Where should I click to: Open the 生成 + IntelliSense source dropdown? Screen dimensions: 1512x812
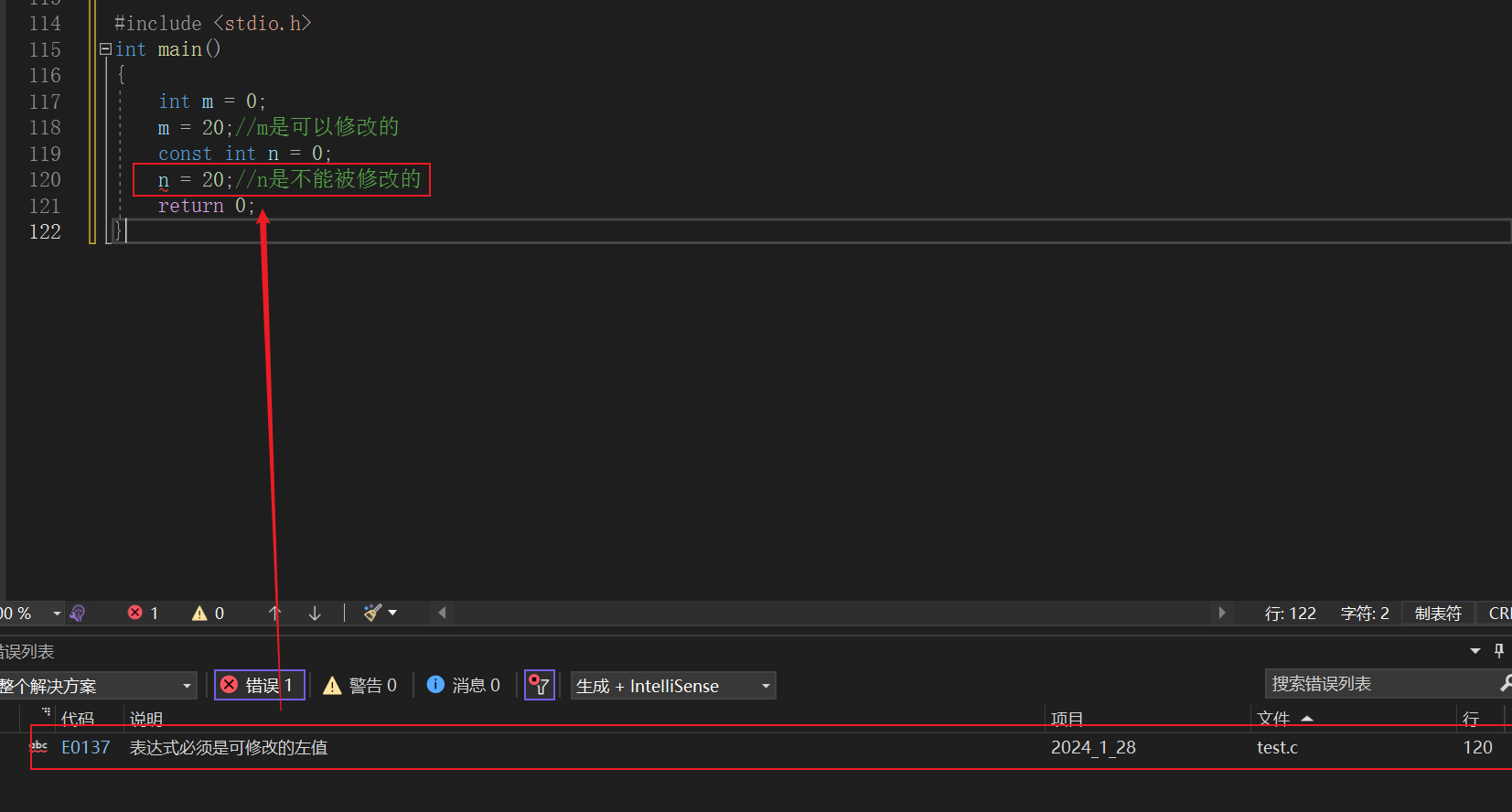673,686
